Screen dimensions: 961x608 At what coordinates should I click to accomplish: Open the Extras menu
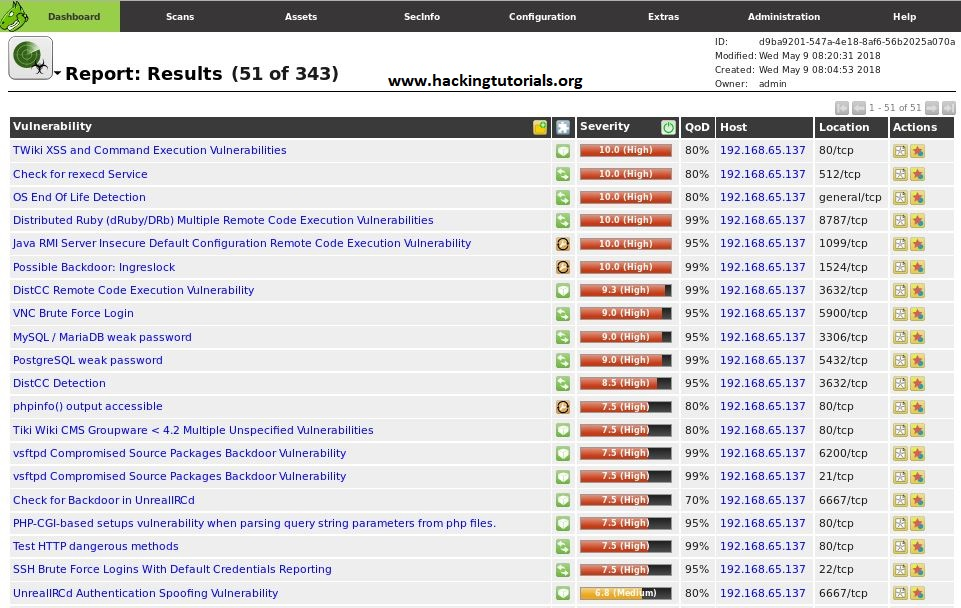(663, 17)
